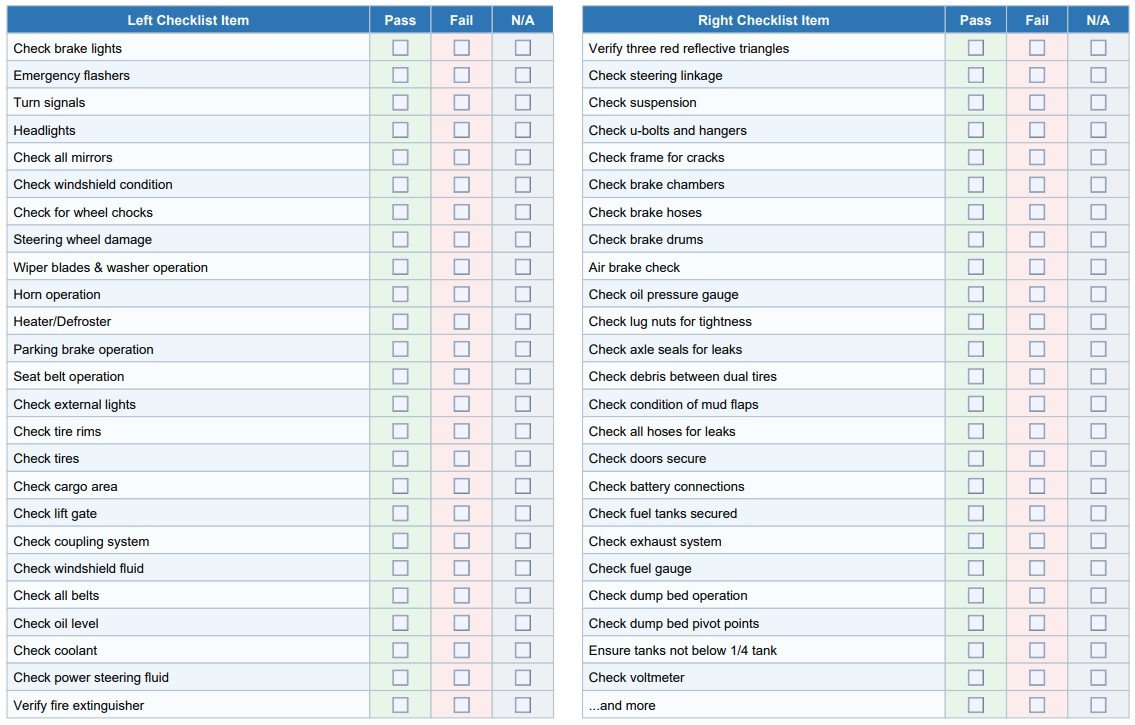Mark Fail for Check brake drums
Viewport: 1135px width, 725px height.
[1036, 238]
